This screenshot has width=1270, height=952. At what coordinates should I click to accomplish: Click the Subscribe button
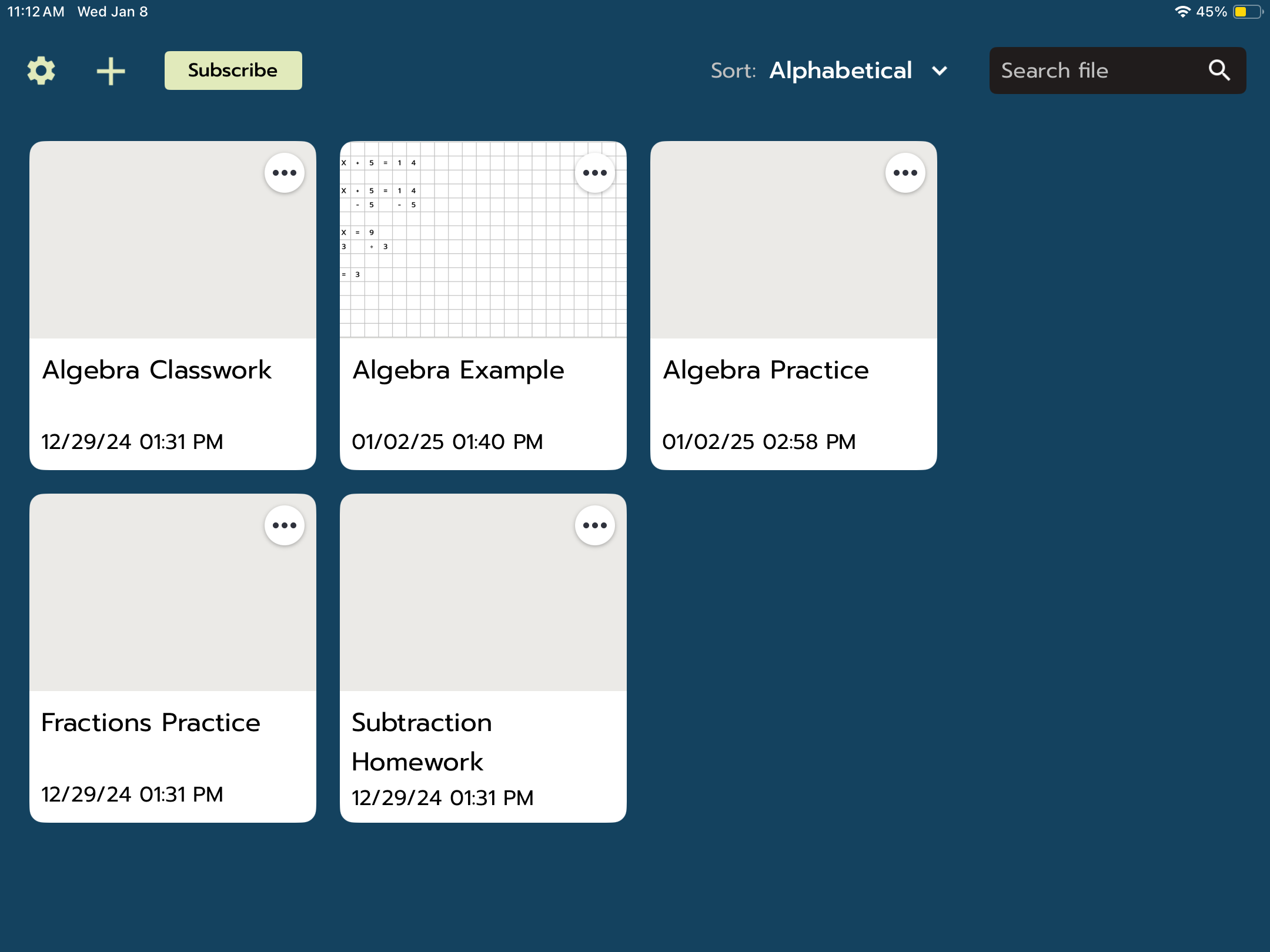[233, 71]
